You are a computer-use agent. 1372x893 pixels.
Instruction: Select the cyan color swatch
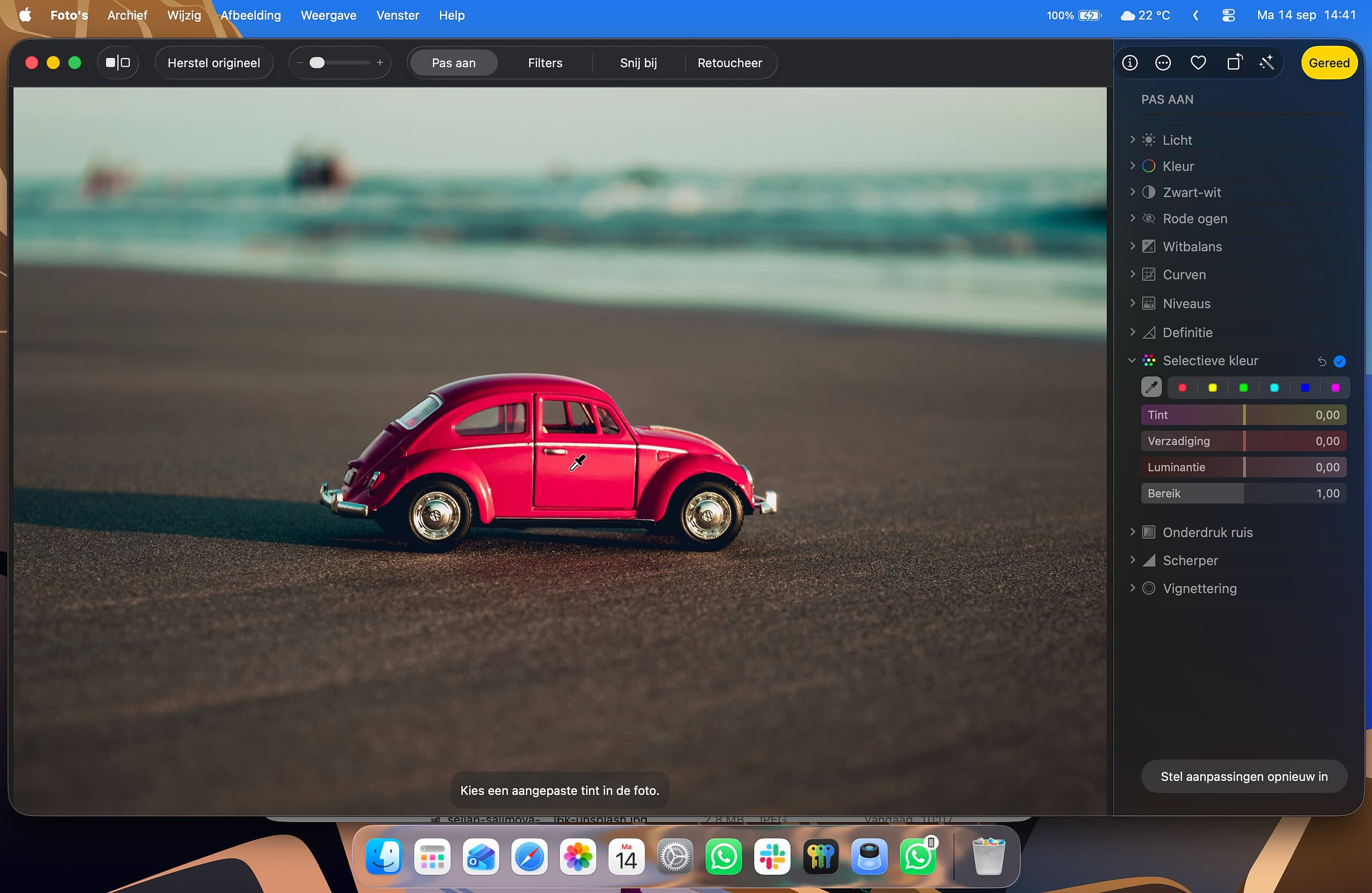(1274, 388)
